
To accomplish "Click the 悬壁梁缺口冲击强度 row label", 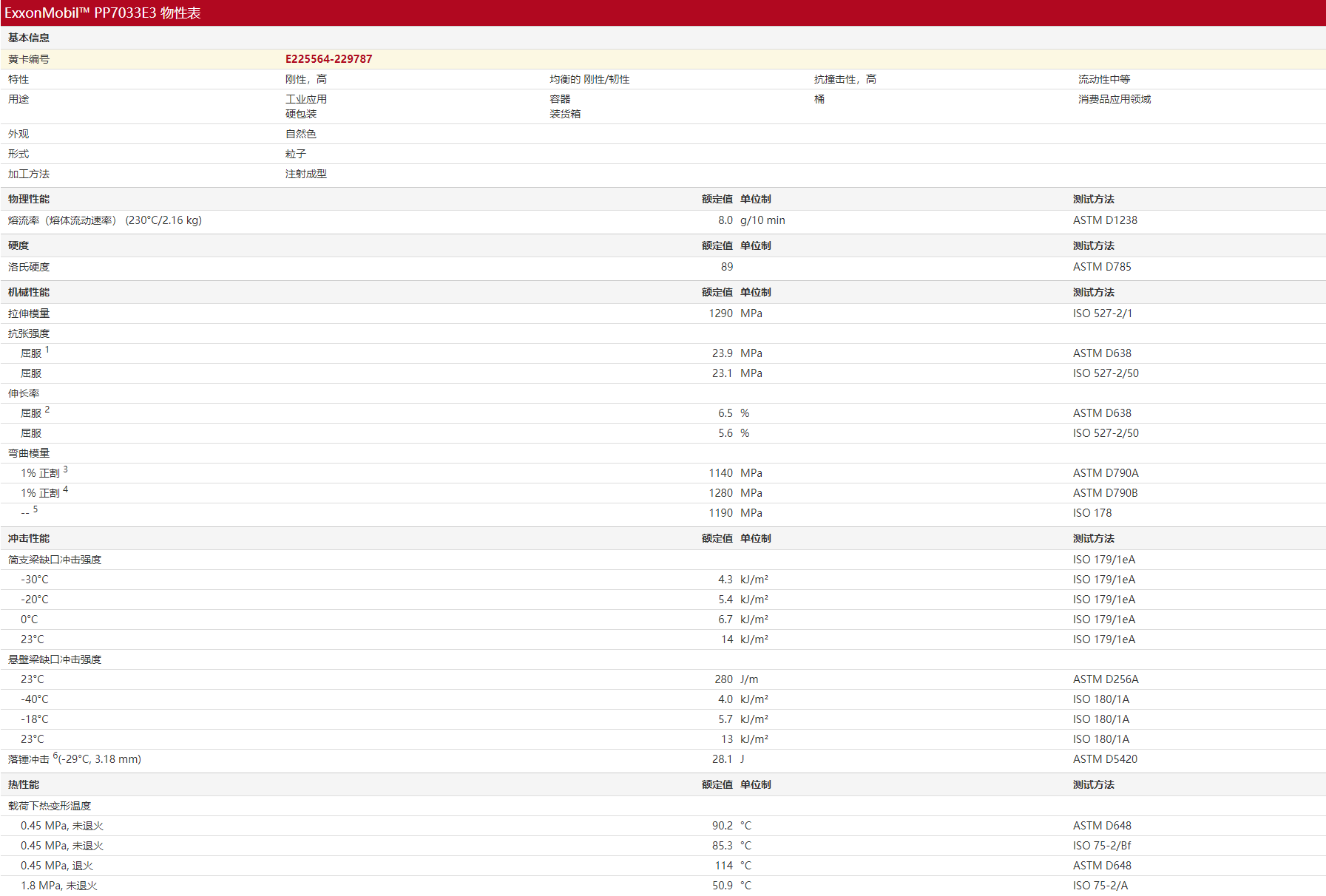I will pyautogui.click(x=55, y=659).
